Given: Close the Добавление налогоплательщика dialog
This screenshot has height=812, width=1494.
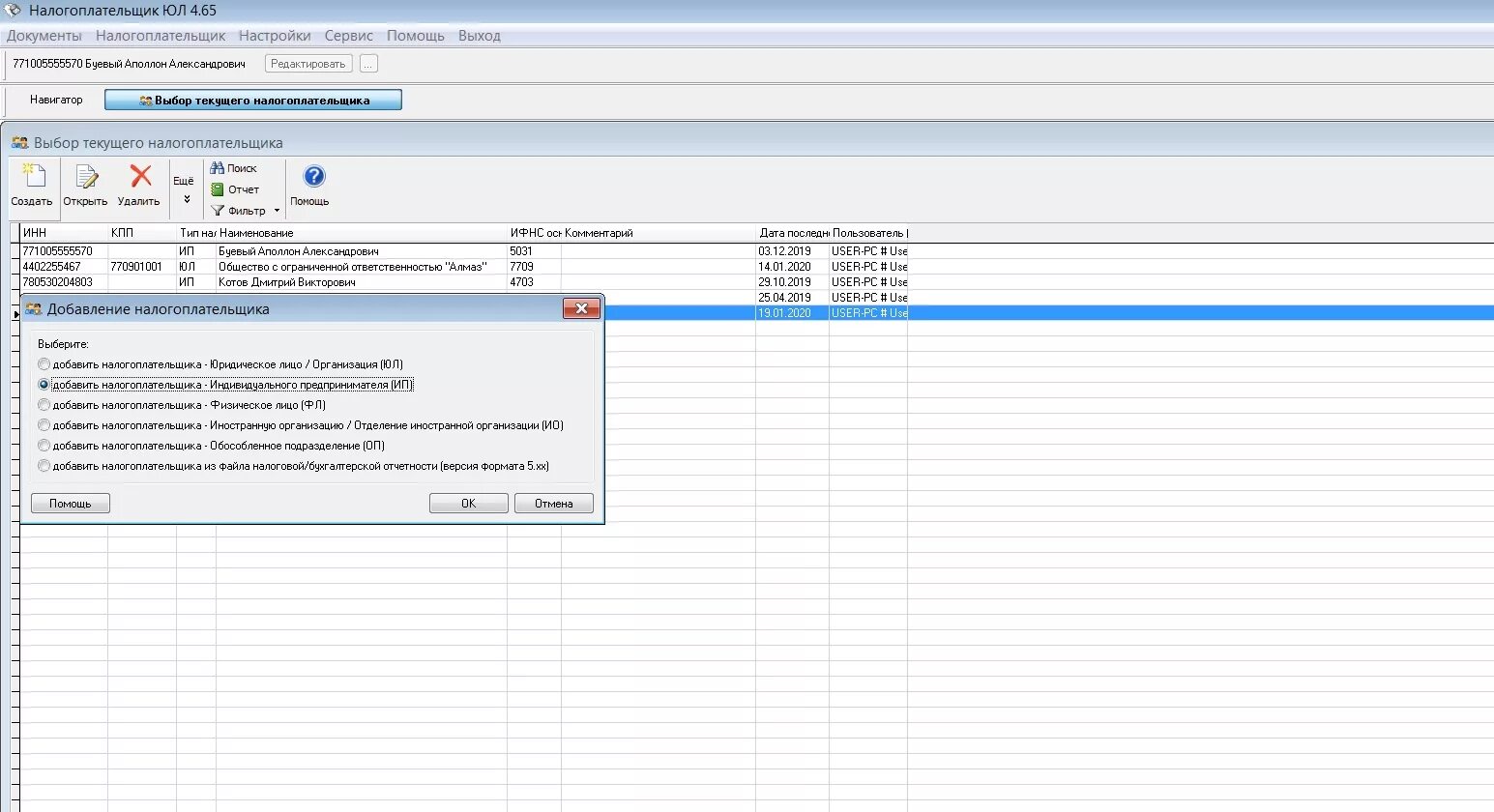Looking at the screenshot, I should [x=581, y=308].
